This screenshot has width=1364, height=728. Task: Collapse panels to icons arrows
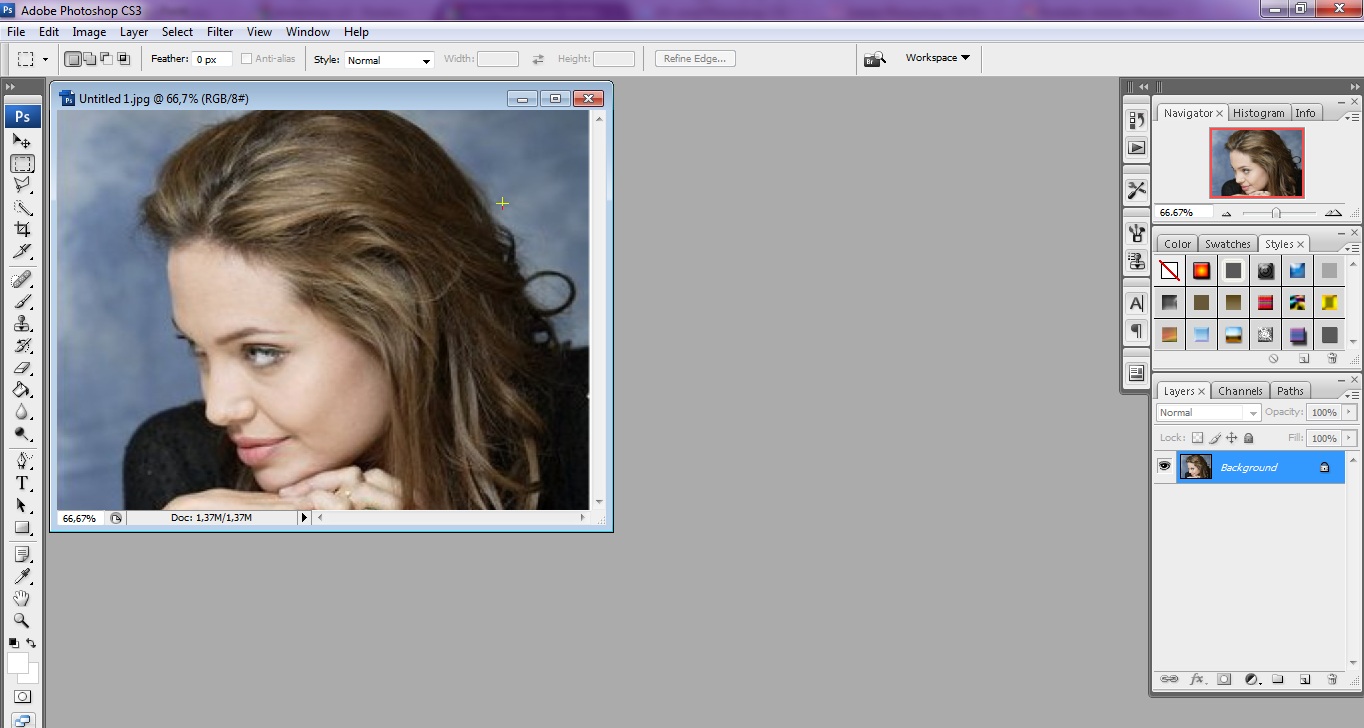[1356, 87]
